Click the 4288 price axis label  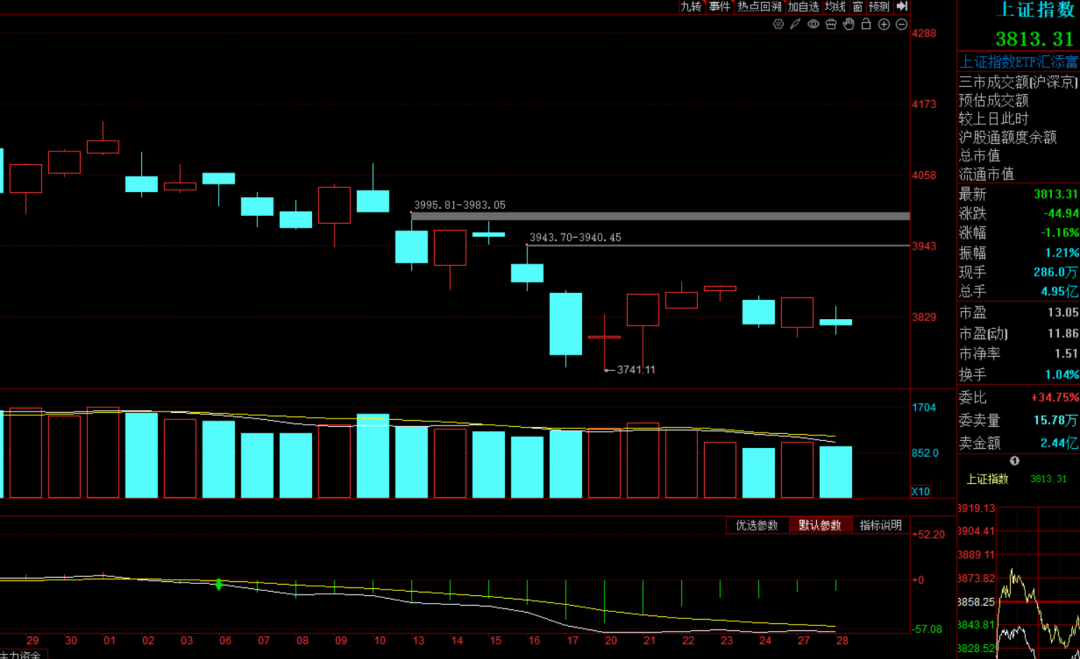924,33
